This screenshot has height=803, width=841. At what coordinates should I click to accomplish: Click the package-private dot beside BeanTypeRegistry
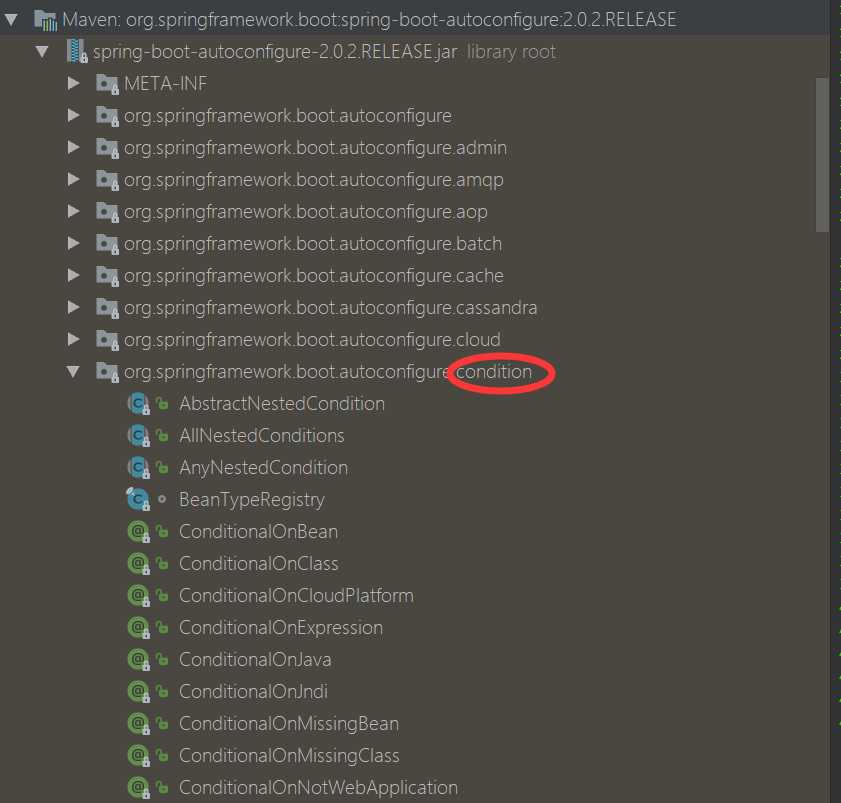pos(162,499)
